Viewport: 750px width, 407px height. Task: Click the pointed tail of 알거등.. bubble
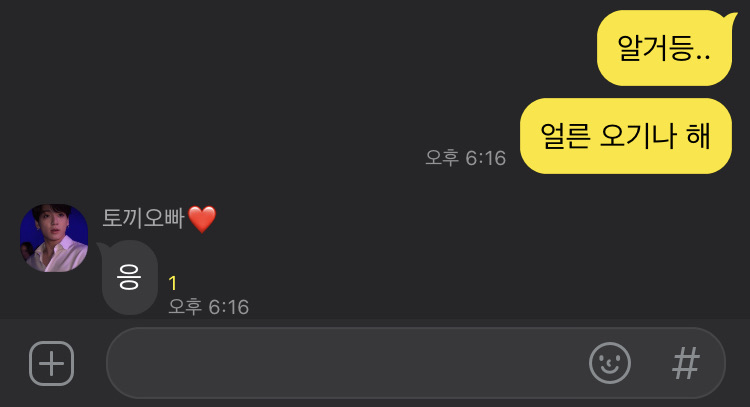(731, 18)
